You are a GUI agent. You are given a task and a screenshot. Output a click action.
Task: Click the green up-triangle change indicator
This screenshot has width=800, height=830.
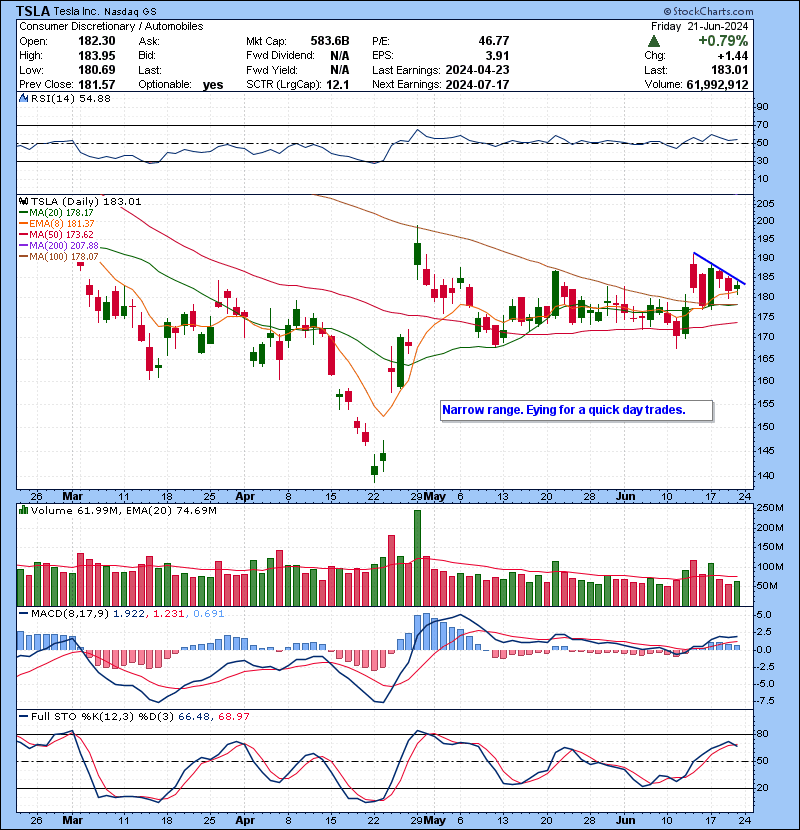[x=654, y=41]
